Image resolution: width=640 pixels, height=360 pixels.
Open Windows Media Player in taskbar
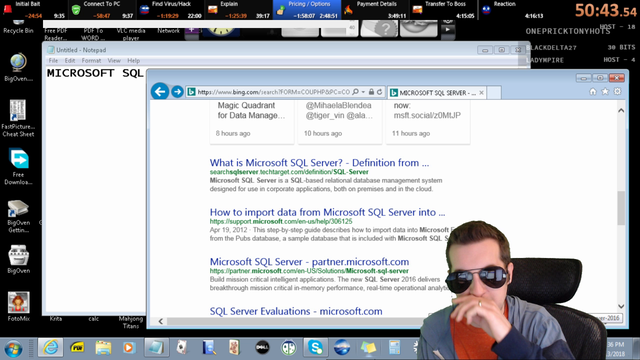click(129, 348)
